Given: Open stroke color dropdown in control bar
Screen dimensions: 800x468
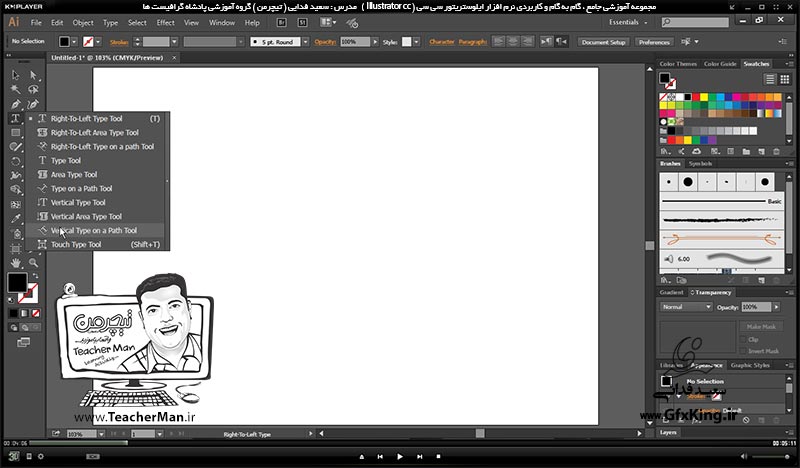Looking at the screenshot, I should pos(98,42).
